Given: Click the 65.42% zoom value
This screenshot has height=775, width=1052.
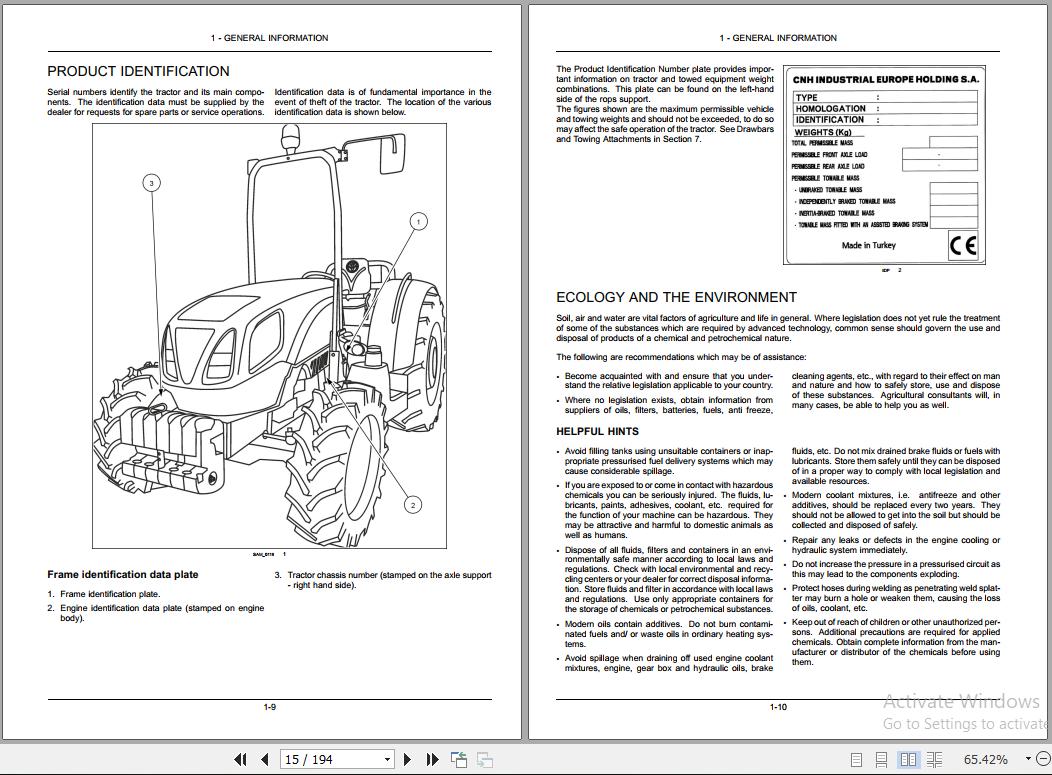Looking at the screenshot, I should click(986, 760).
